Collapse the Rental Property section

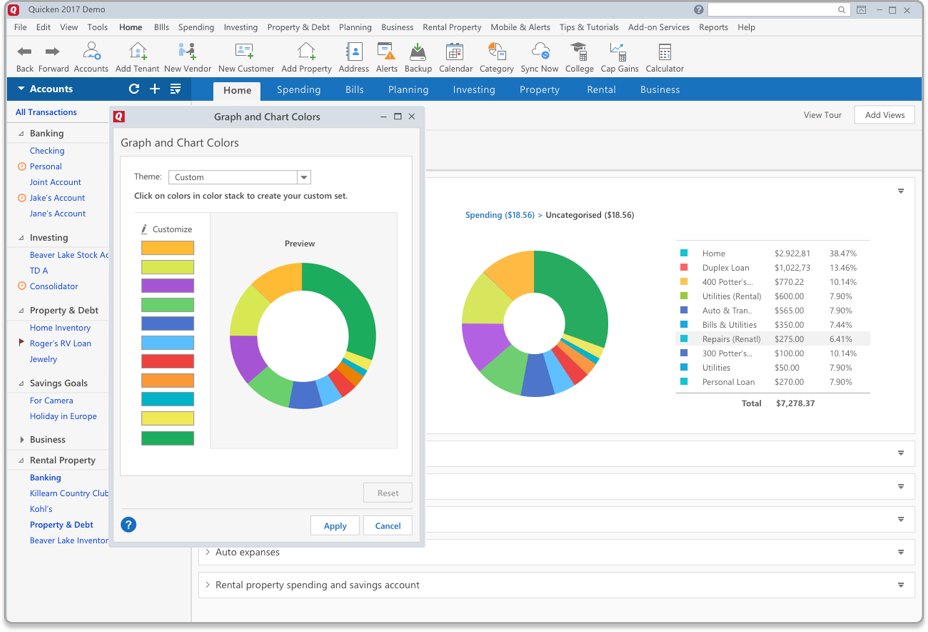[21, 460]
